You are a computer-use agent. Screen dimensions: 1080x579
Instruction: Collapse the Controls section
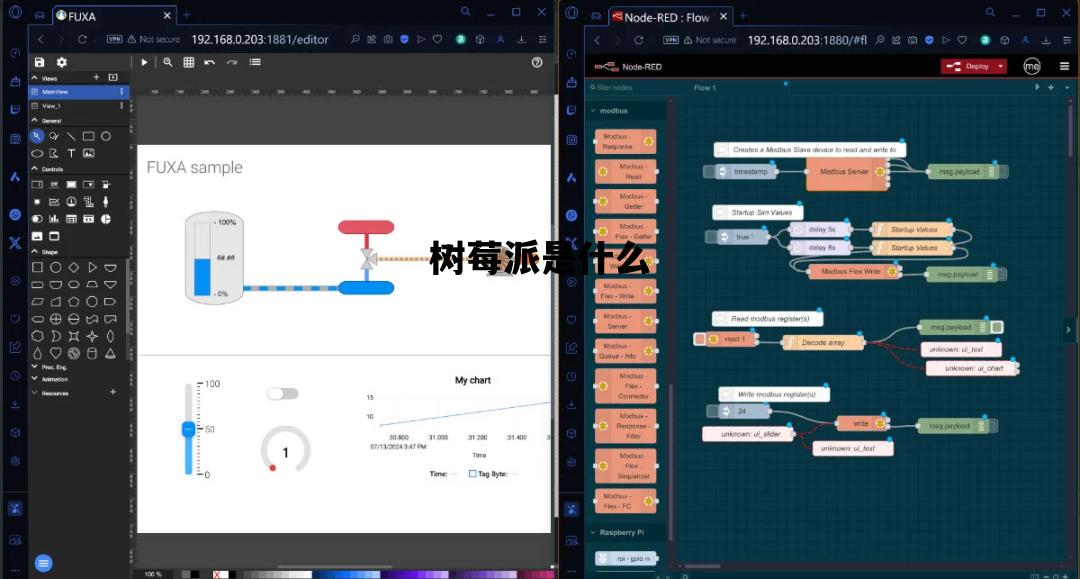(x=34, y=169)
